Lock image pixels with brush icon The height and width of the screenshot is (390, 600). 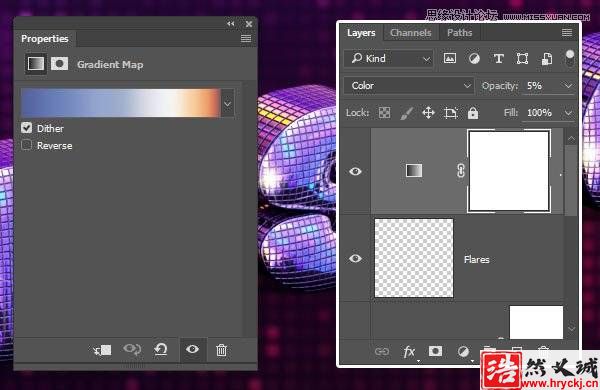[x=406, y=113]
